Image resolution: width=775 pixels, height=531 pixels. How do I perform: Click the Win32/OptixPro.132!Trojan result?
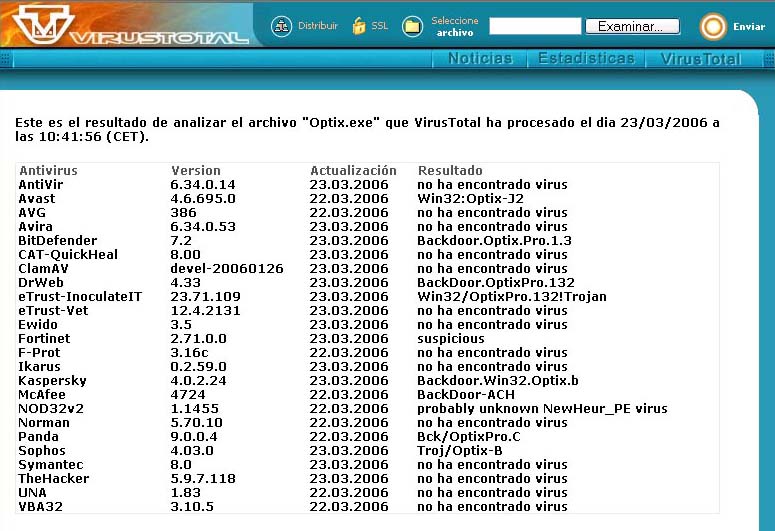(512, 297)
